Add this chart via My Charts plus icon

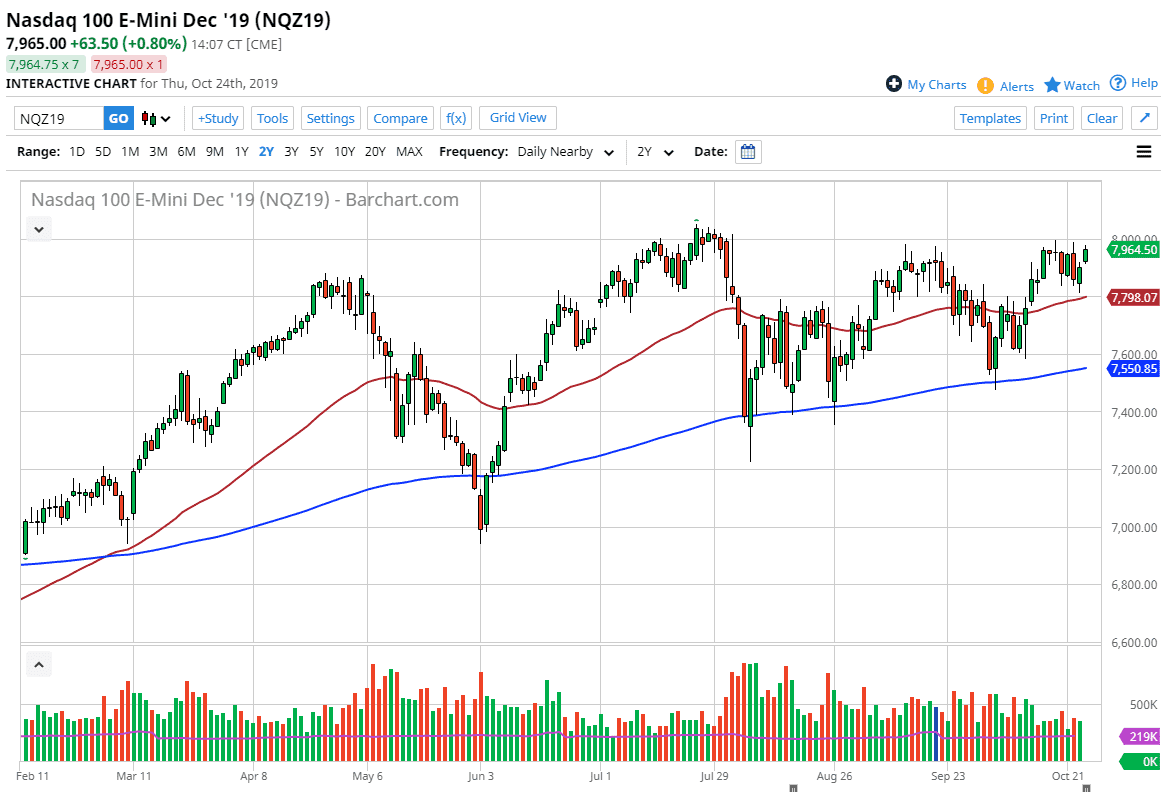[x=893, y=84]
